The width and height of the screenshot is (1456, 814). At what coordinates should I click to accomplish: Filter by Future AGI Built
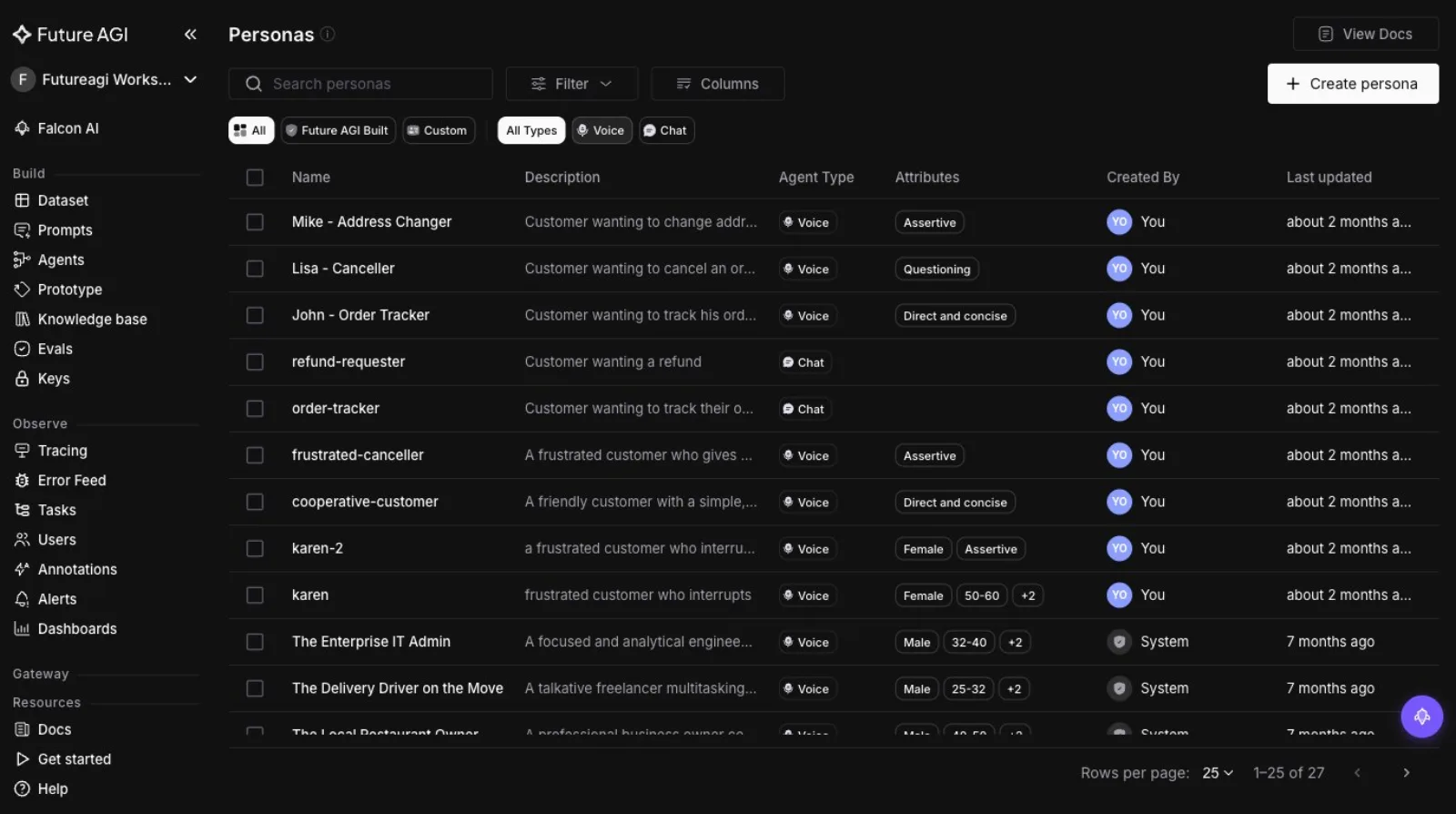[x=338, y=130]
